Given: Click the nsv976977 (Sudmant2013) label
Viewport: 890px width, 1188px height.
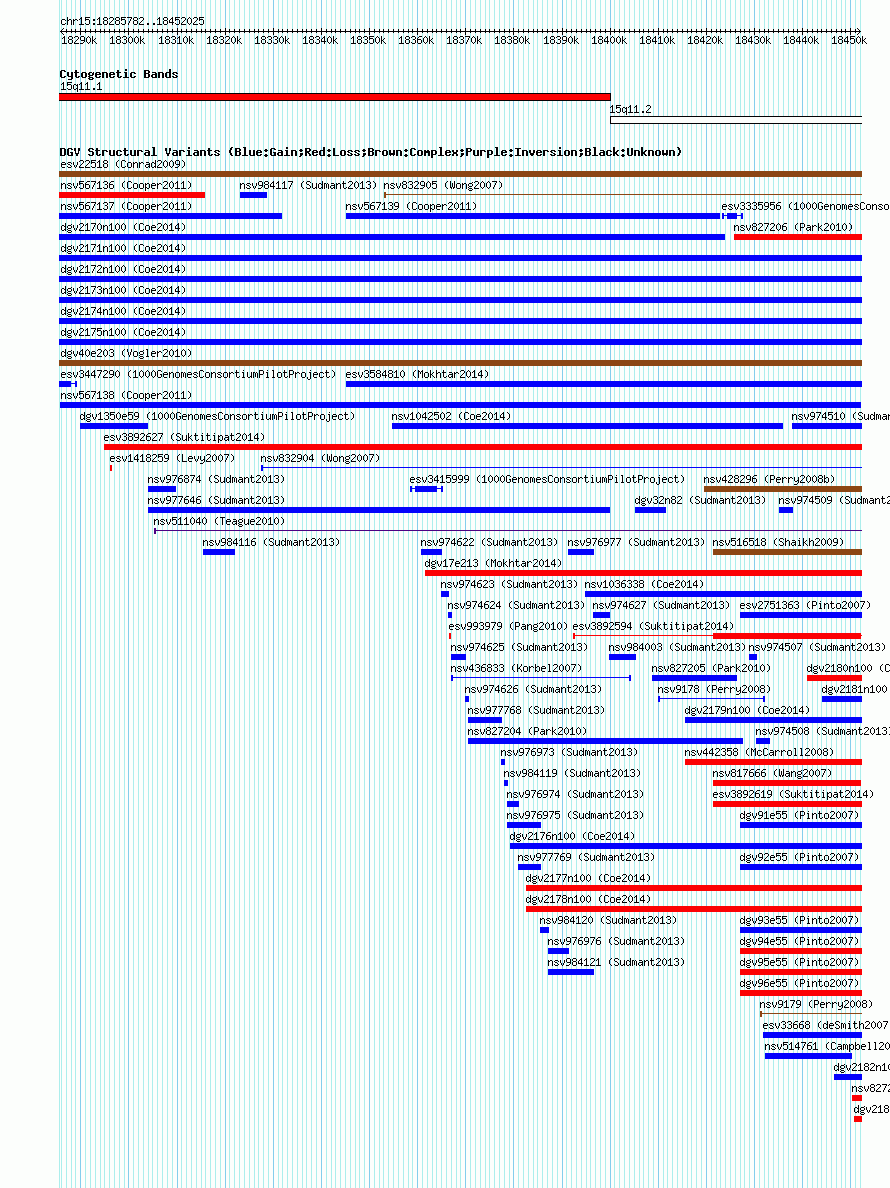Looking at the screenshot, I should [x=636, y=542].
